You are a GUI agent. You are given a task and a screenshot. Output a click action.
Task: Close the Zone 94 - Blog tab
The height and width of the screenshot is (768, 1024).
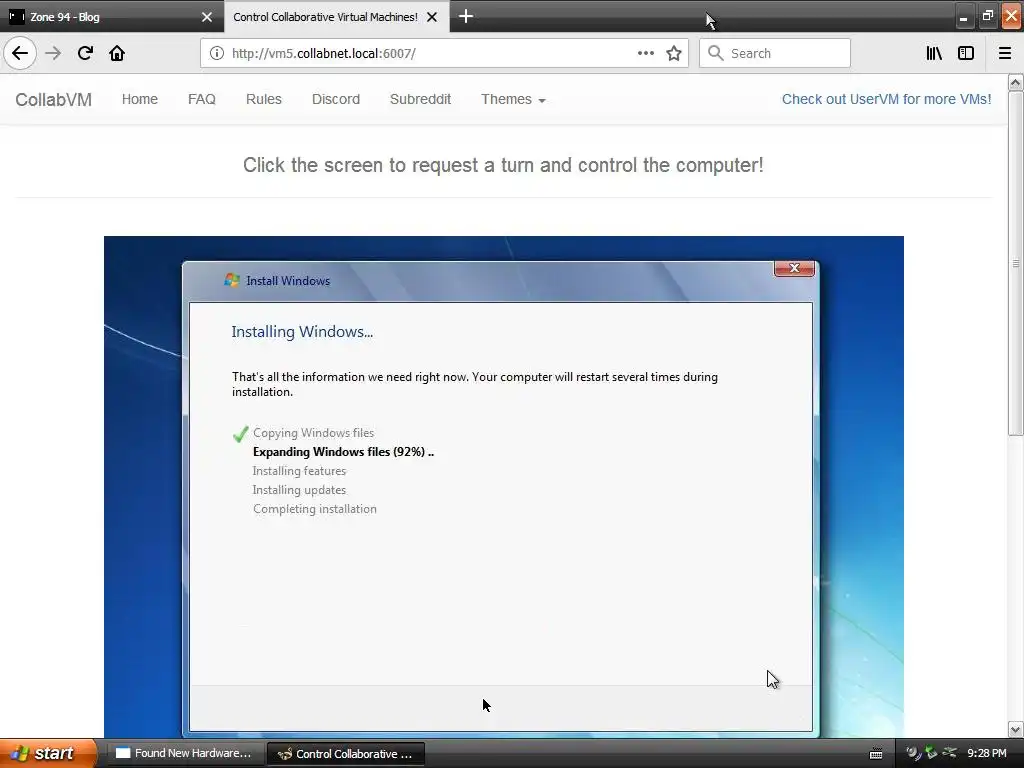[207, 17]
